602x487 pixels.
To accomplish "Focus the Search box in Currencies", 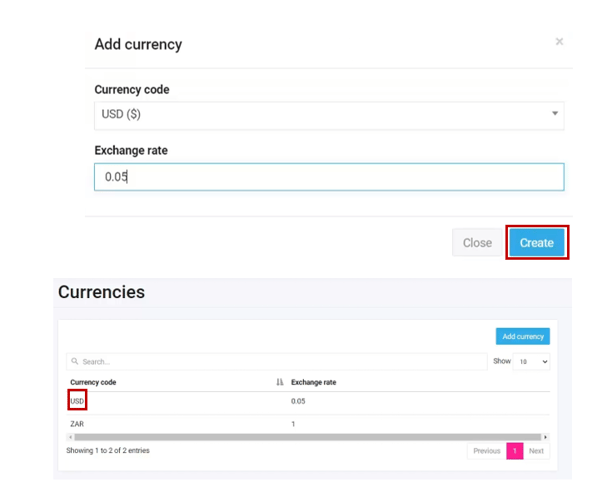I will pos(280,362).
